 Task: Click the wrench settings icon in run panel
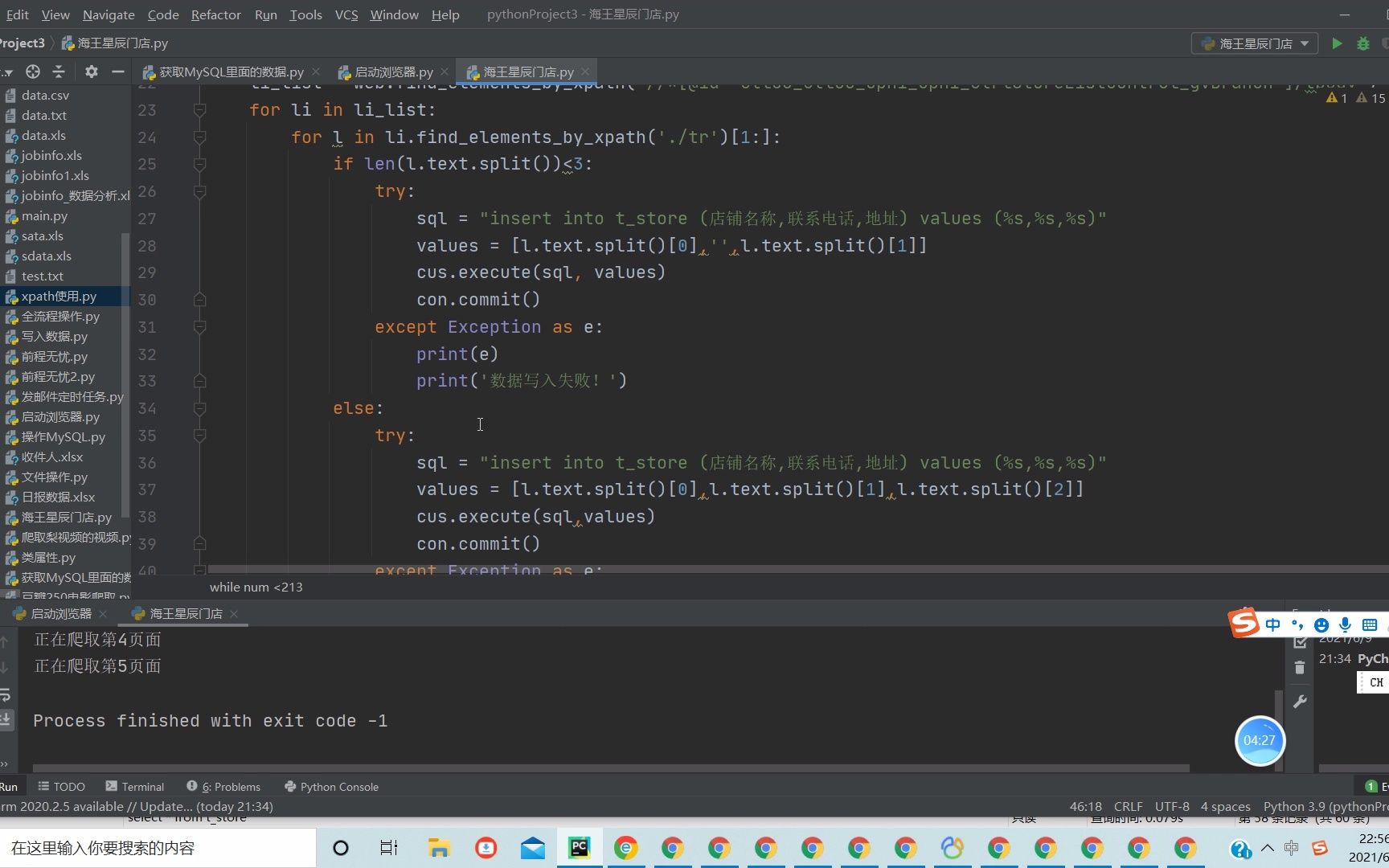1300,701
